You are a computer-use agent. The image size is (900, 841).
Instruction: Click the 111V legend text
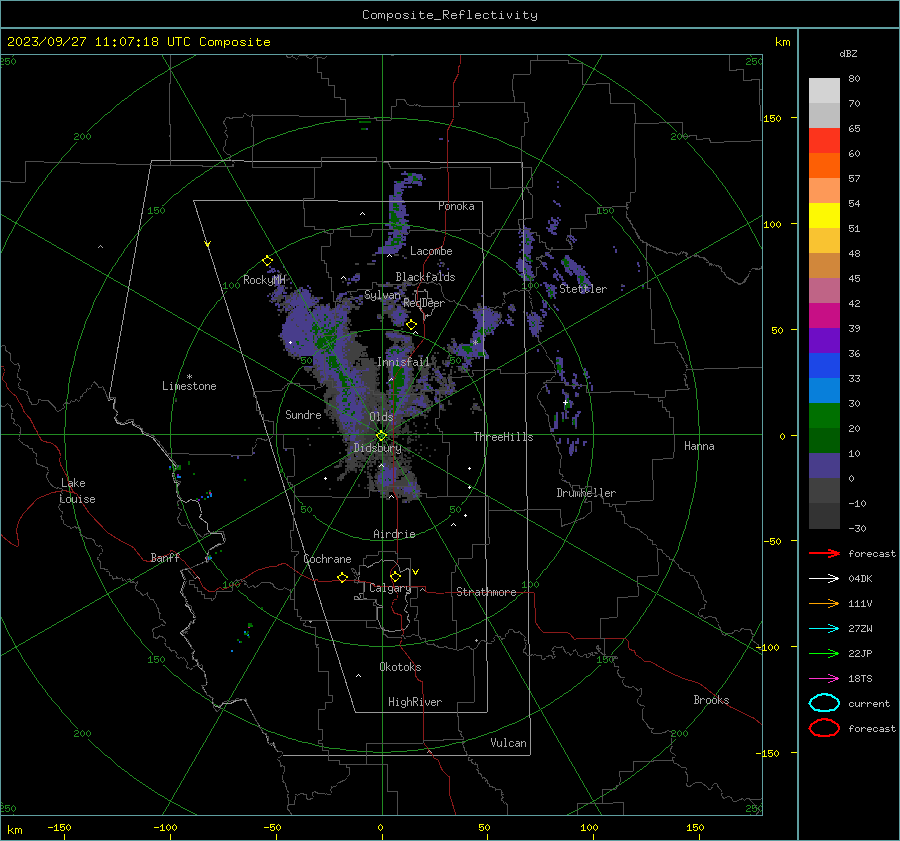coord(860,603)
